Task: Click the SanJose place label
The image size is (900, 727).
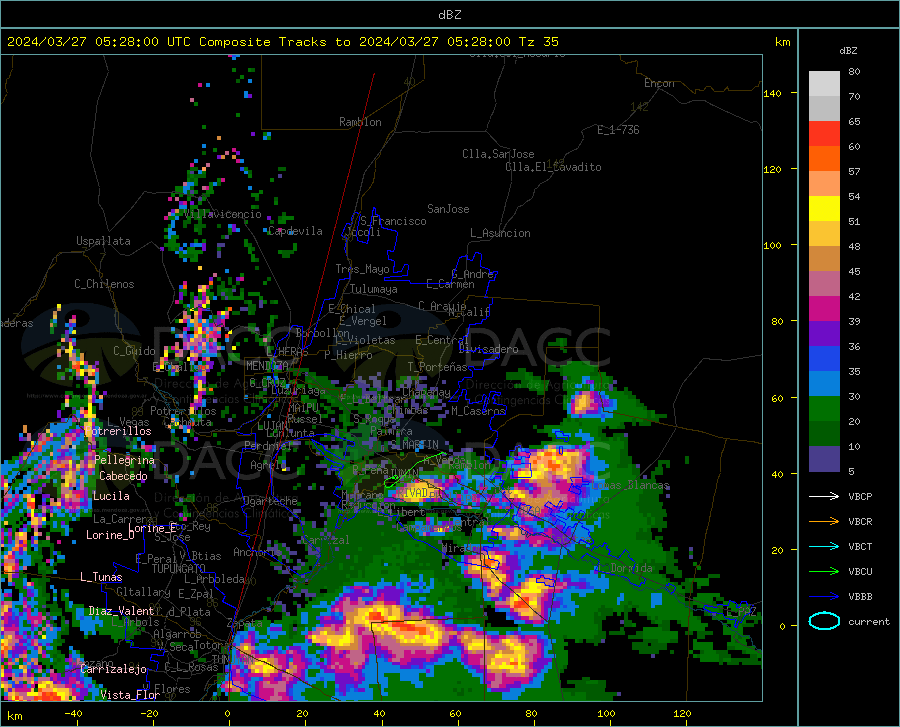Action: coord(448,209)
